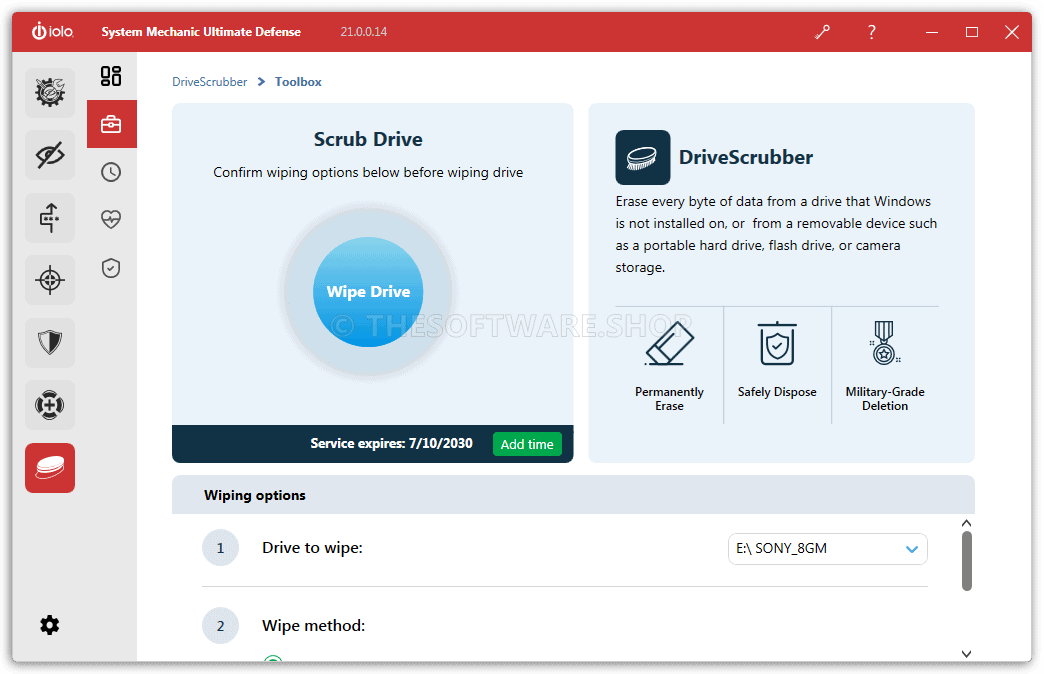
Task: Click the key activation icon in title bar
Action: pyautogui.click(x=822, y=32)
